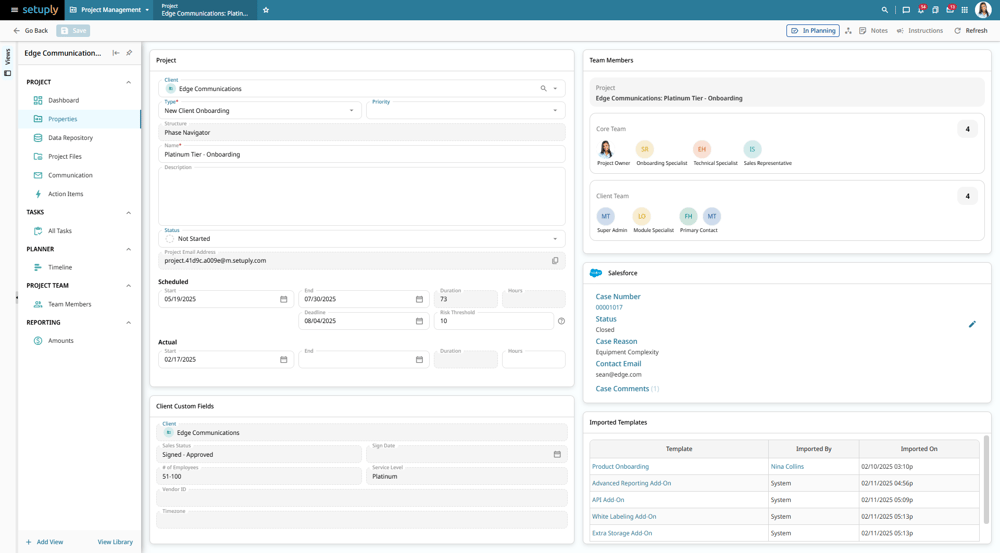Open calendar for Sign Date field
Screen dimensions: 1000x553
(x=557, y=454)
